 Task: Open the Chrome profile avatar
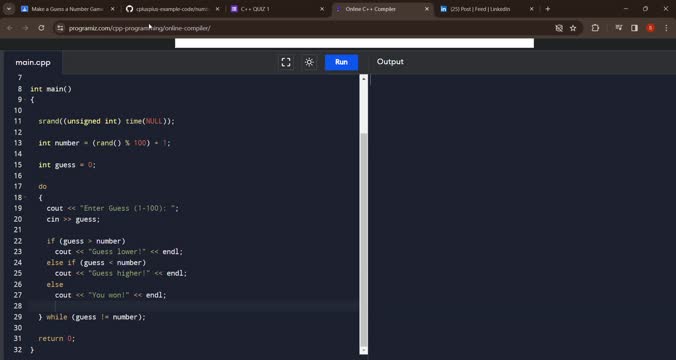pyautogui.click(x=650, y=28)
